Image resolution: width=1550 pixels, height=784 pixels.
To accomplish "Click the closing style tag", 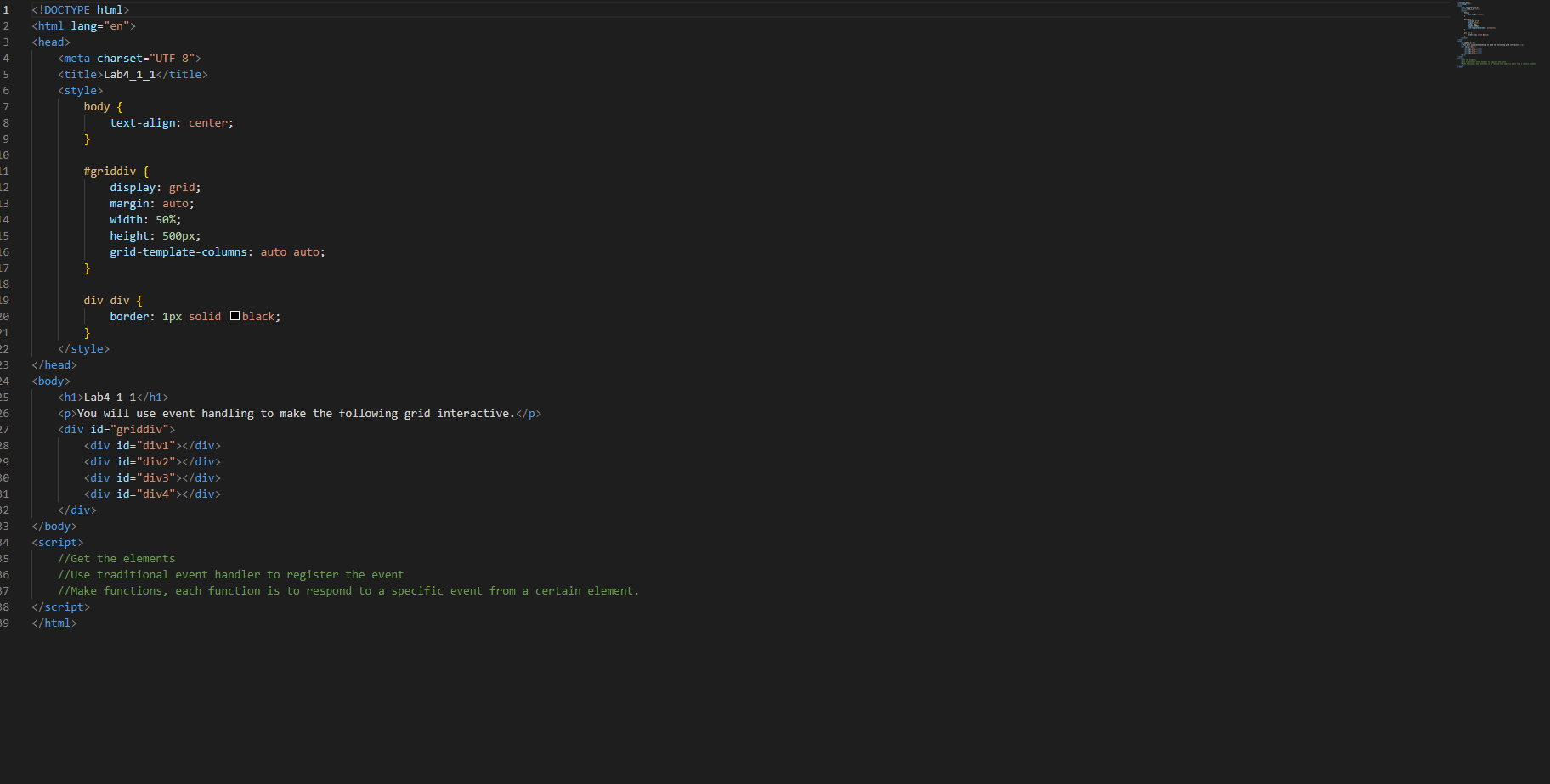I will (84, 349).
